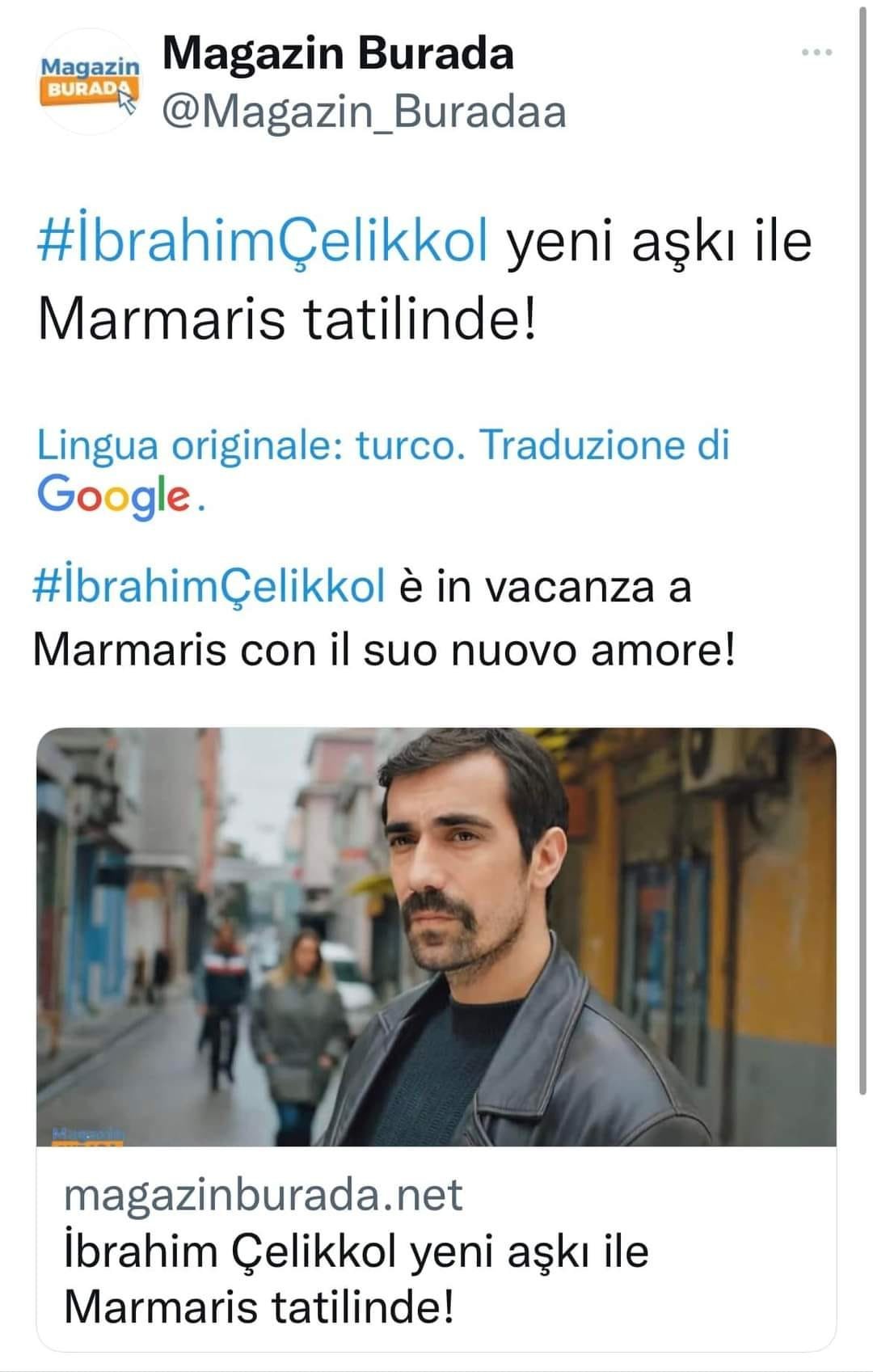Click the 'Lingua originale: turco' translation notice

tap(251, 445)
